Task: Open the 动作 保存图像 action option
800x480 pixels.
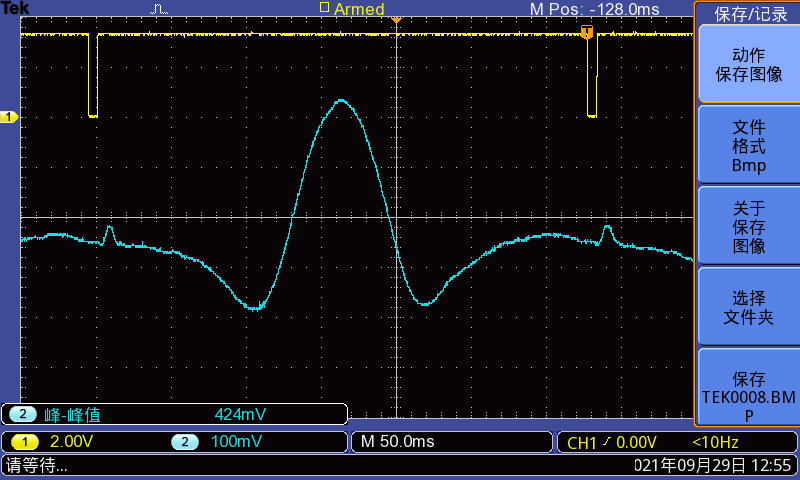Action: (748, 64)
